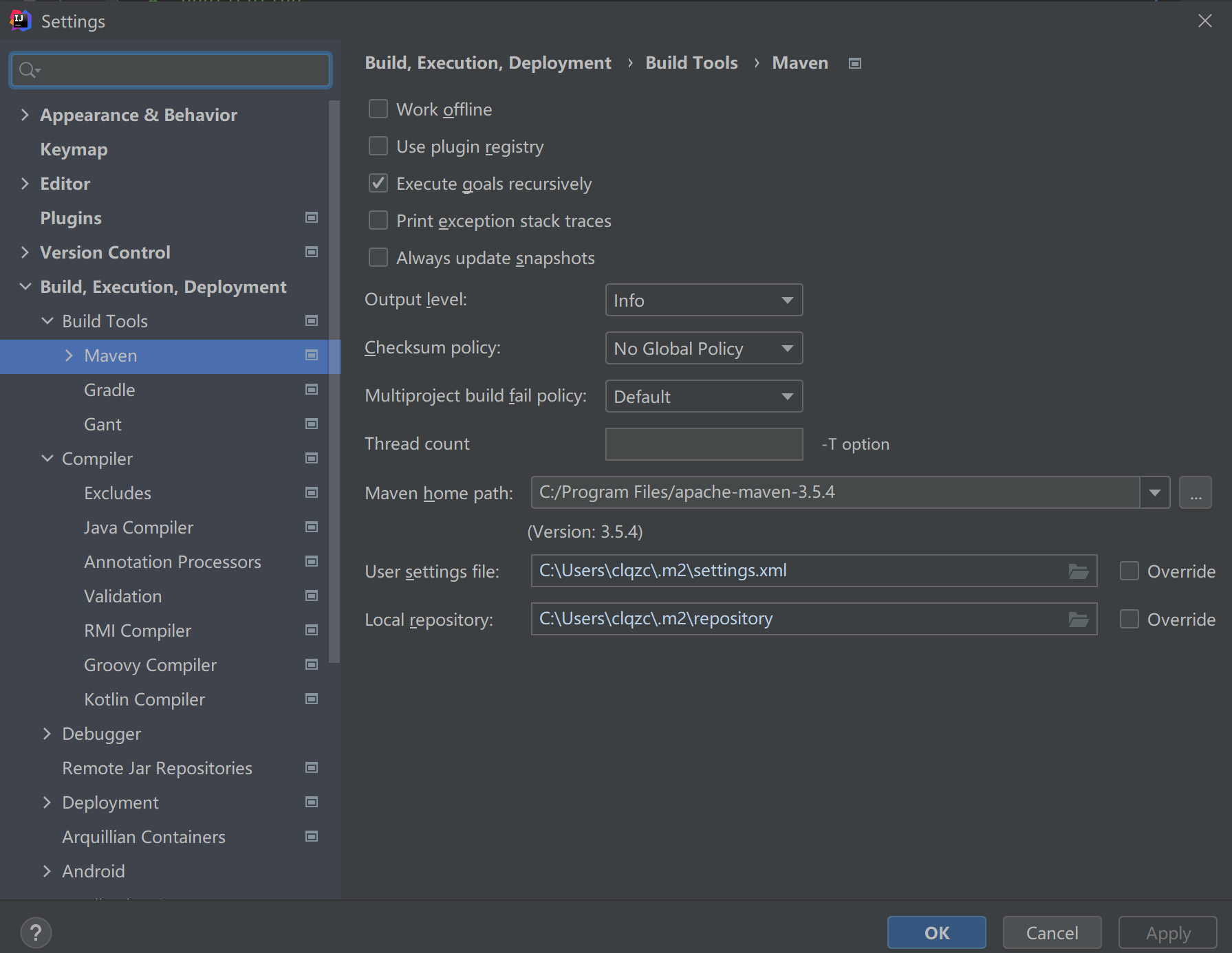Open the Maven home path dropdown arrow
The width and height of the screenshot is (1232, 953).
1155,492
